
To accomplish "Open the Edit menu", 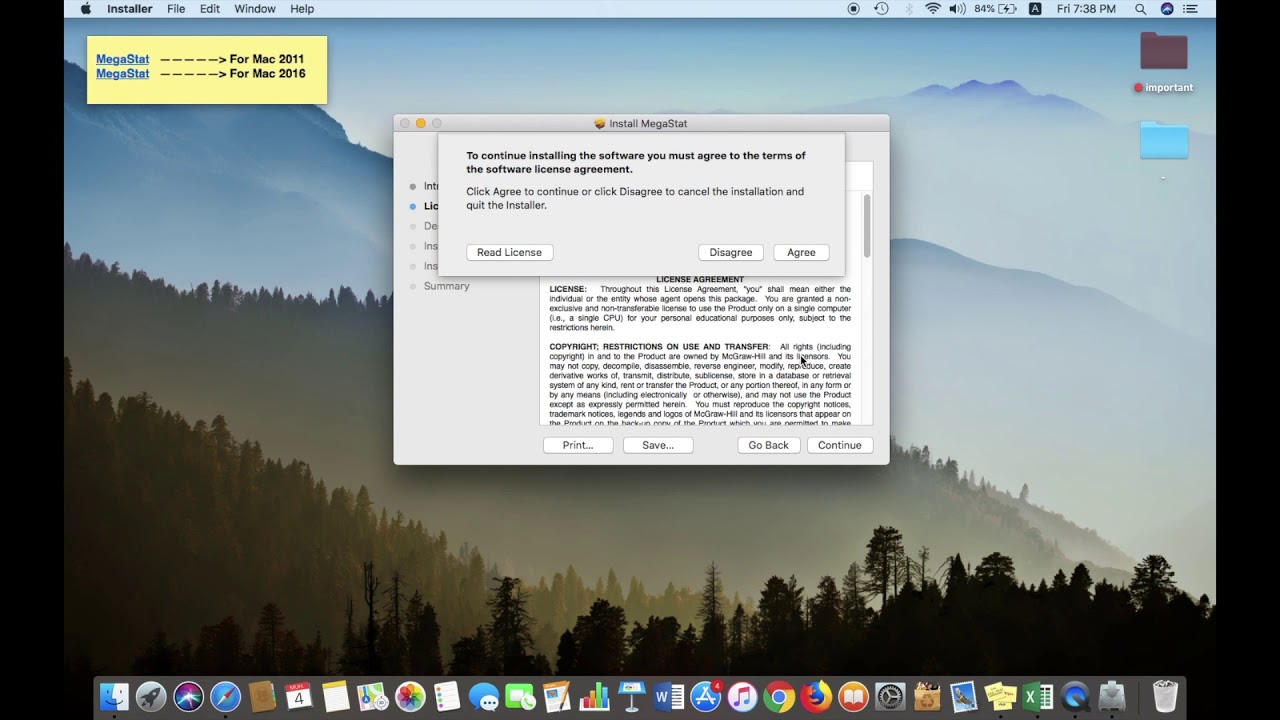I will tap(210, 9).
